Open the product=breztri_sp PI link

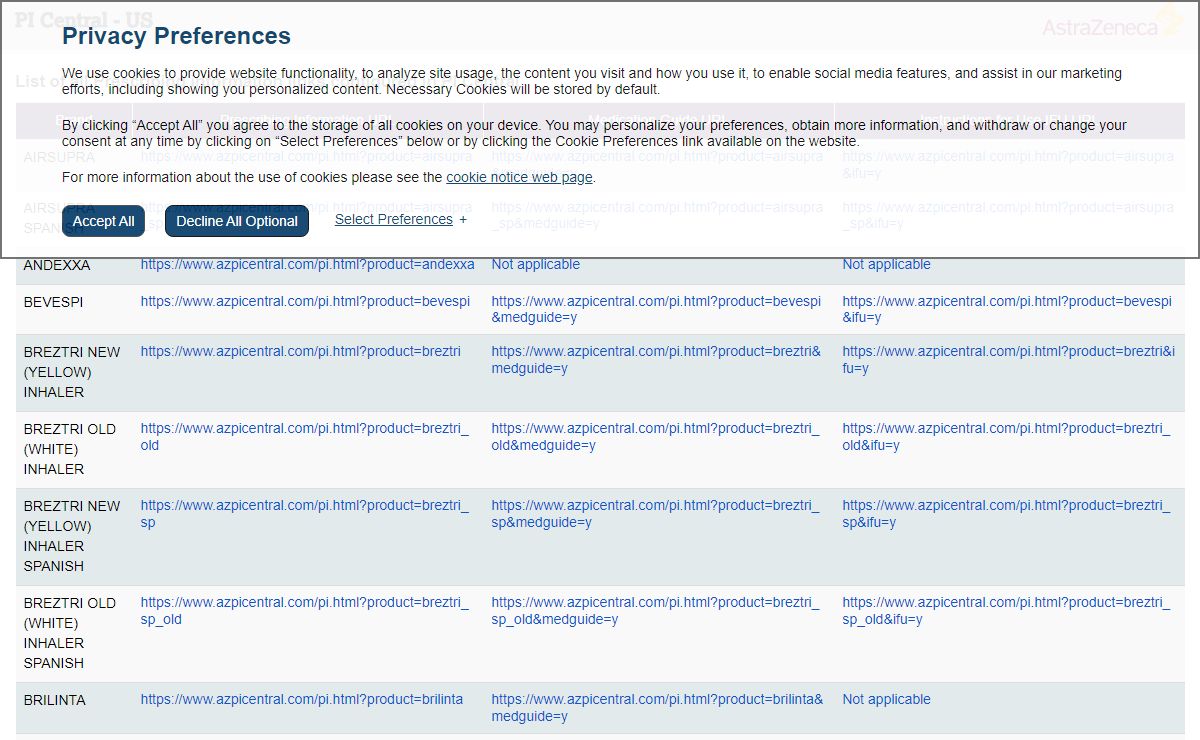[305, 514]
